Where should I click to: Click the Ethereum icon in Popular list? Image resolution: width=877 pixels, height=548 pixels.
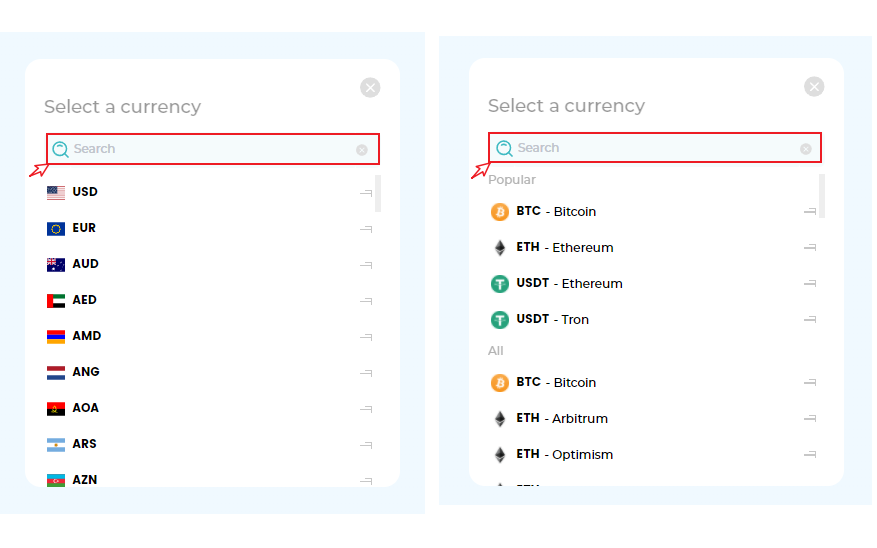point(500,248)
